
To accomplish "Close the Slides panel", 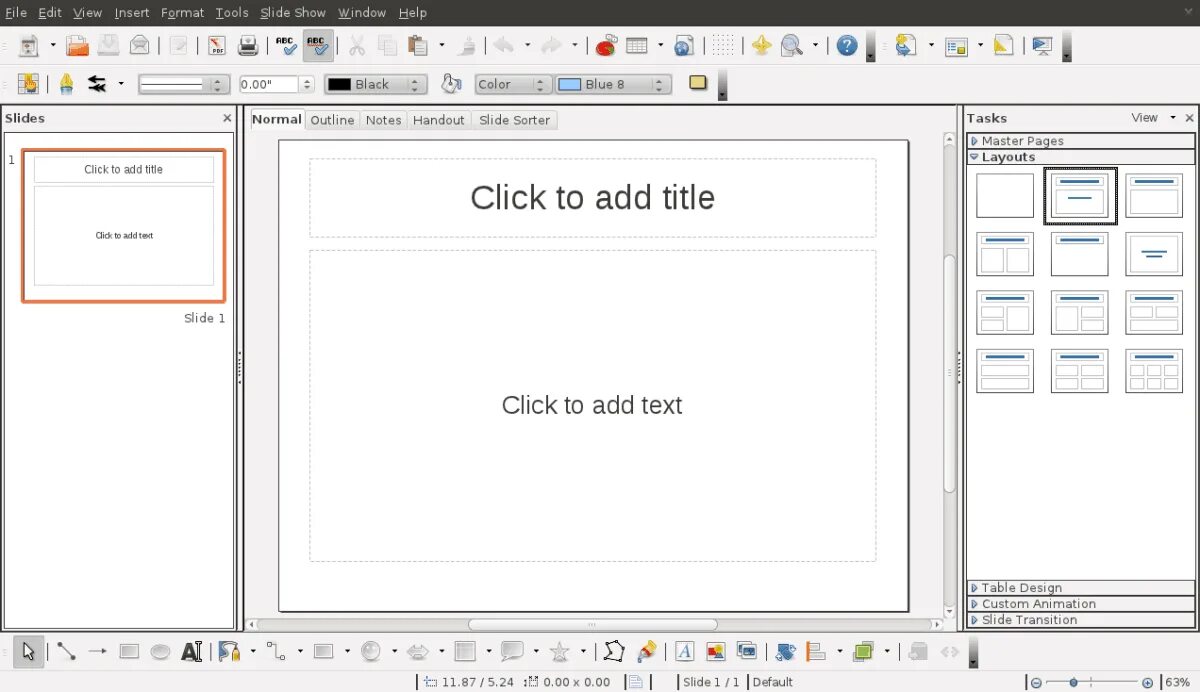I will click(x=227, y=118).
